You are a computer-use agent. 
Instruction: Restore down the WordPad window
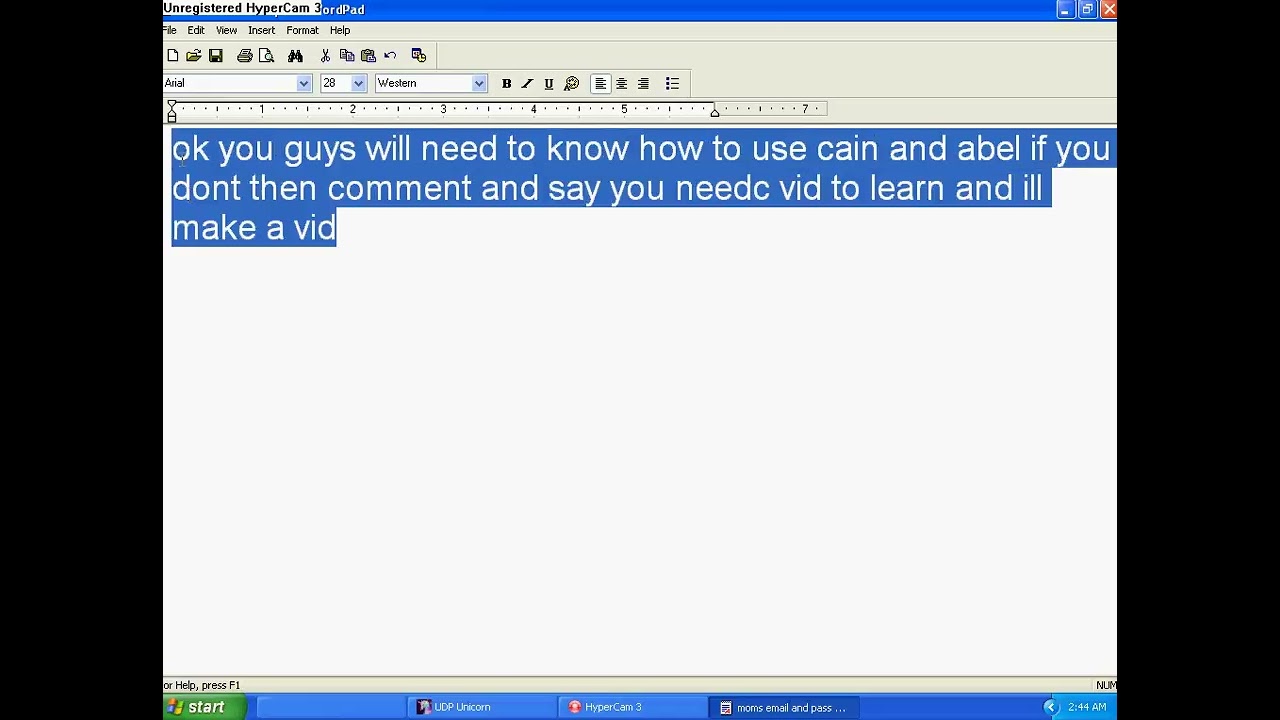pyautogui.click(x=1087, y=9)
